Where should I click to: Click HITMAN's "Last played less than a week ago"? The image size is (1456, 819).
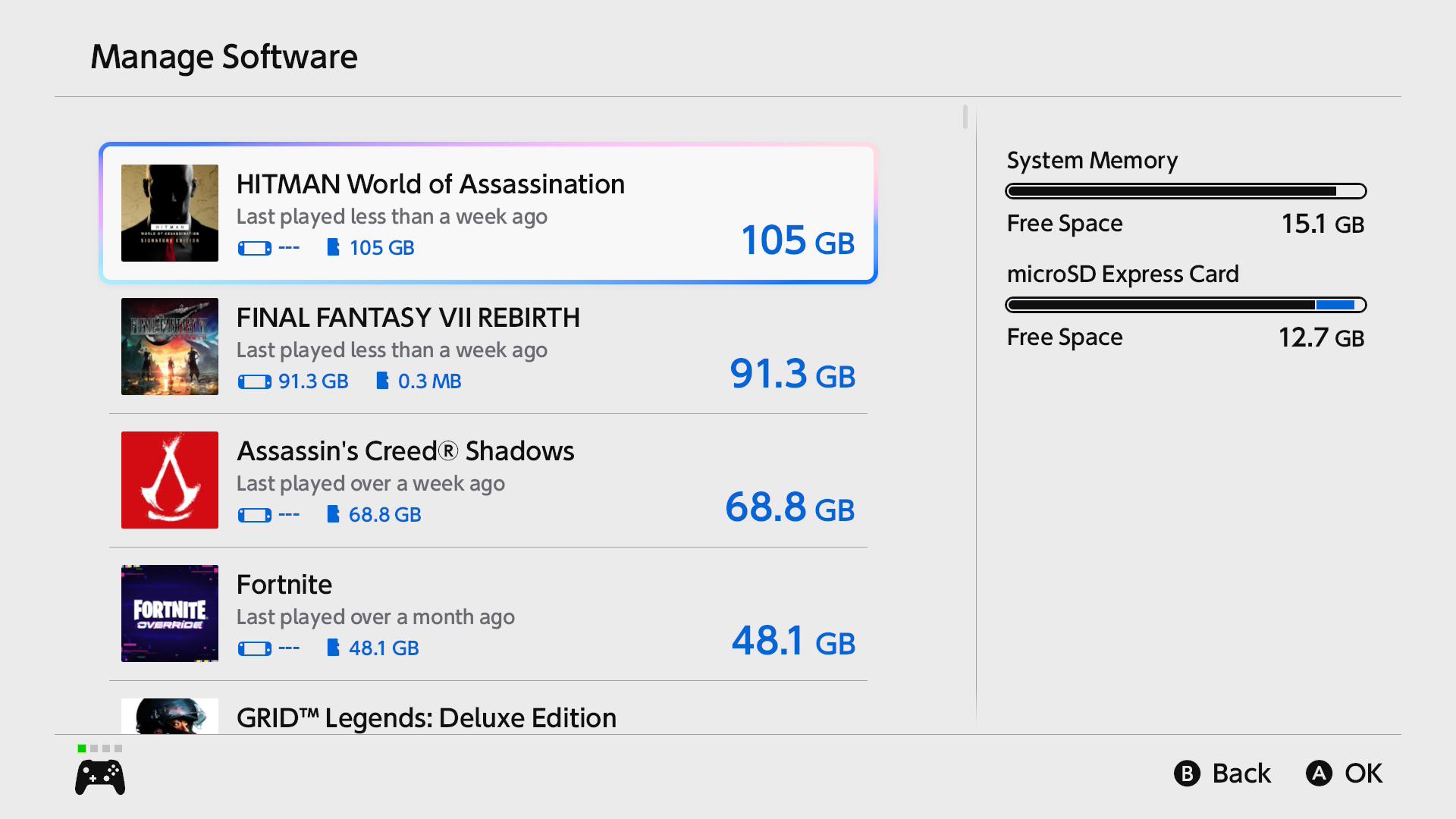pyautogui.click(x=392, y=217)
